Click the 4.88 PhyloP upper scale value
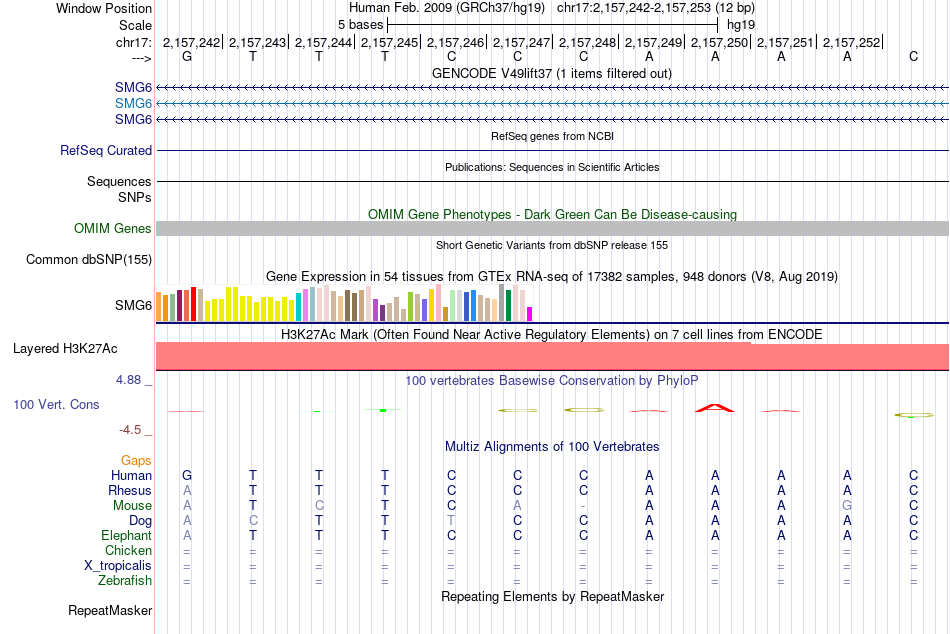This screenshot has width=950, height=634. (128, 380)
